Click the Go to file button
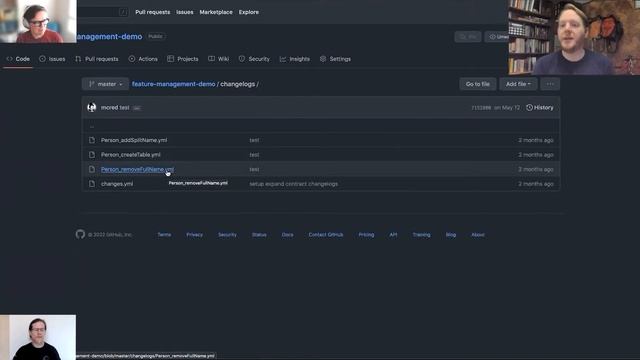640x360 pixels. tap(478, 84)
